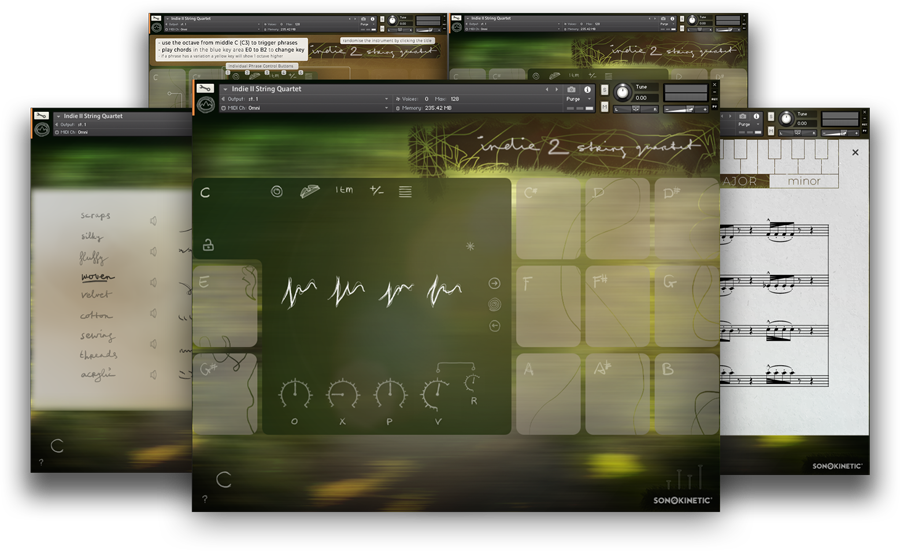Open the MIDI Ch Omni dropdown in front window

(305, 108)
